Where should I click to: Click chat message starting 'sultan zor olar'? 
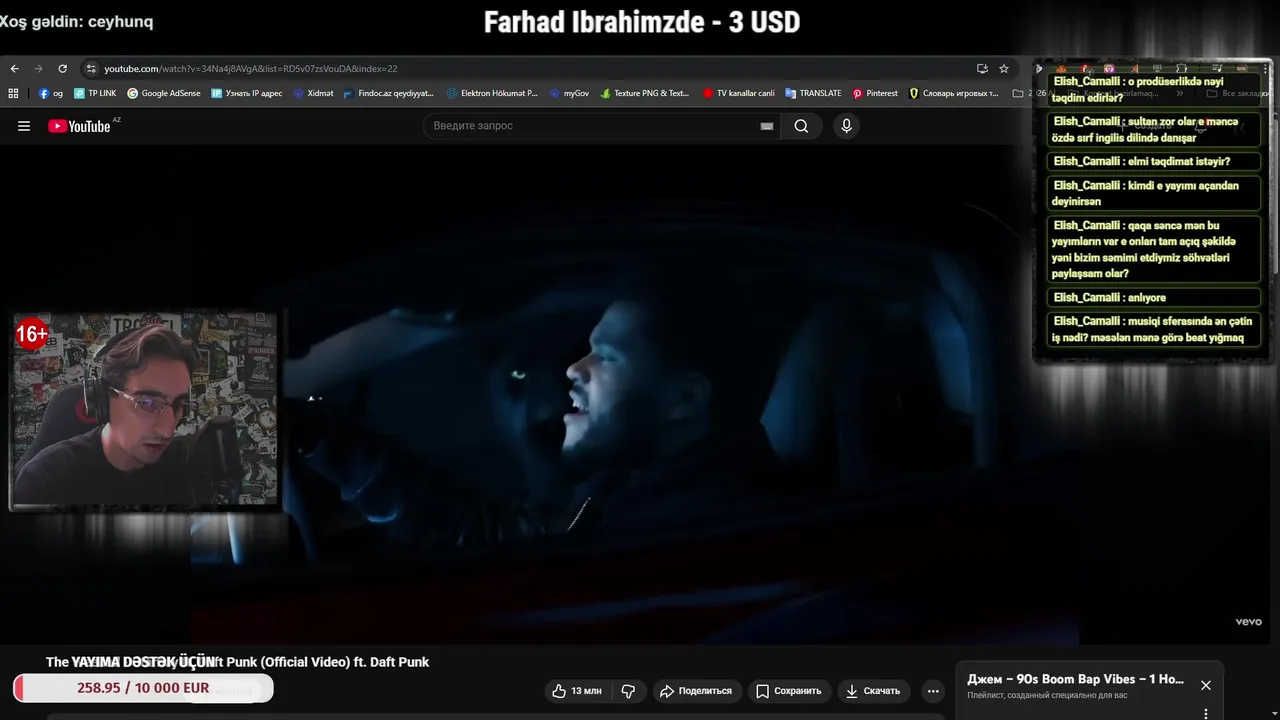[1154, 129]
